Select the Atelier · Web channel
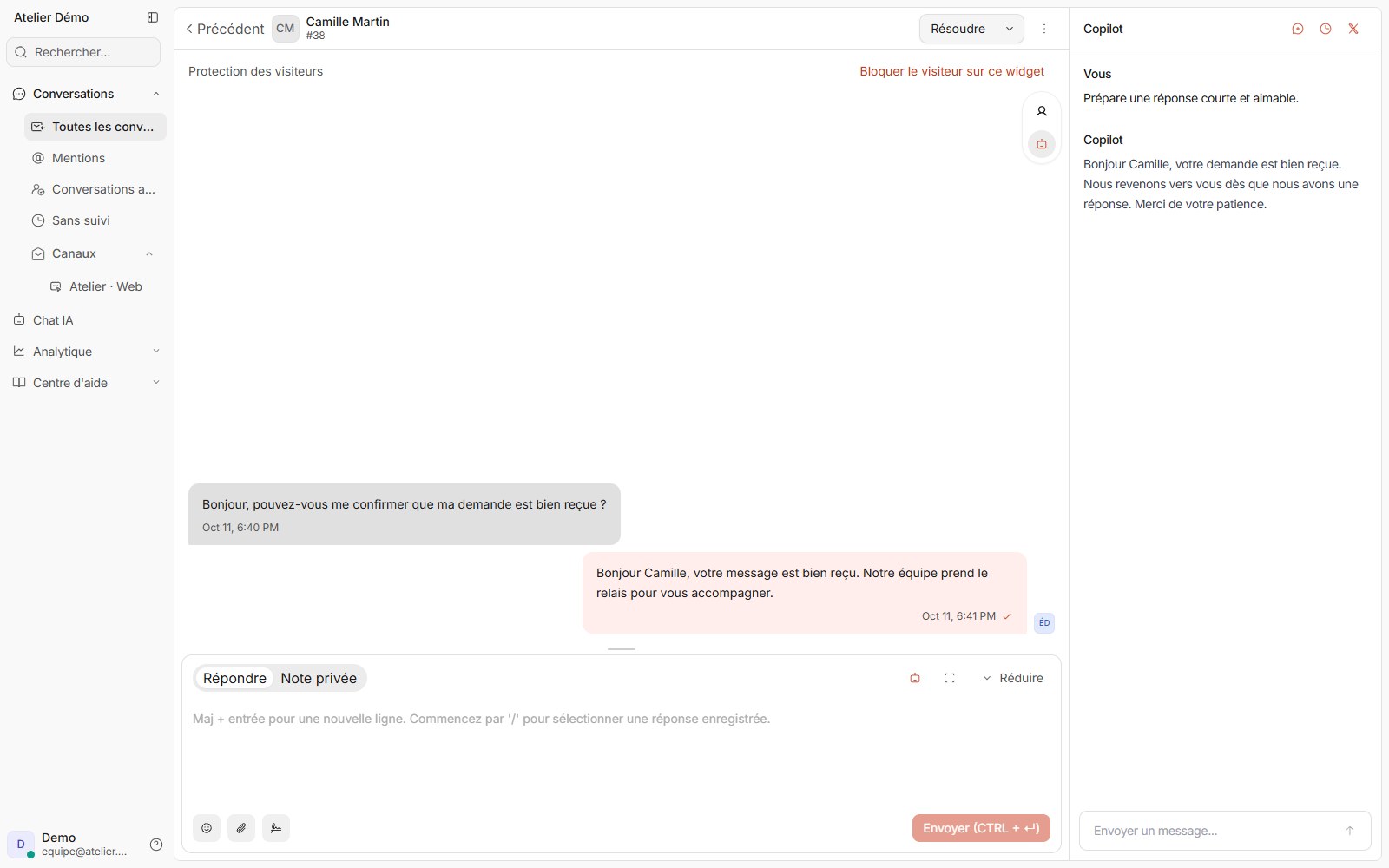Viewport: 1389px width, 868px height. pyautogui.click(x=104, y=286)
